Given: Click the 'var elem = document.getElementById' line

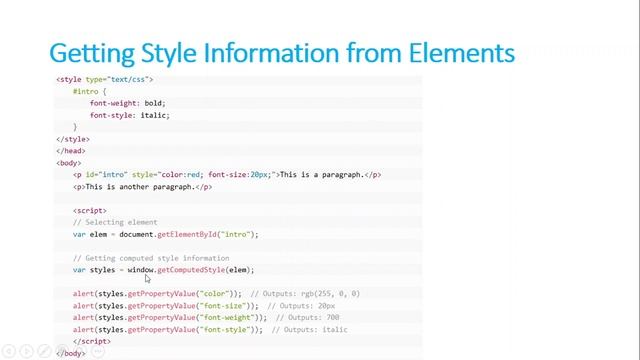Looking at the screenshot, I should (x=166, y=234).
